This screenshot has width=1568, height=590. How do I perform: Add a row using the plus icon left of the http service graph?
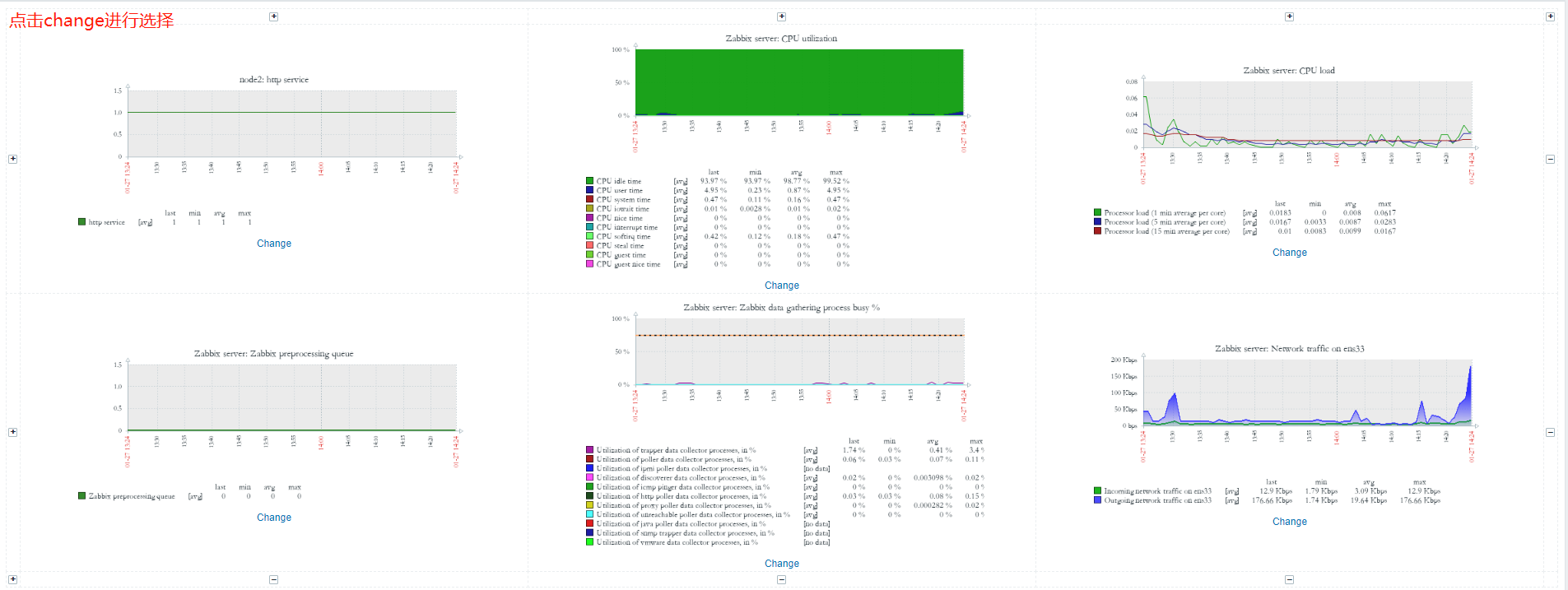click(12, 159)
